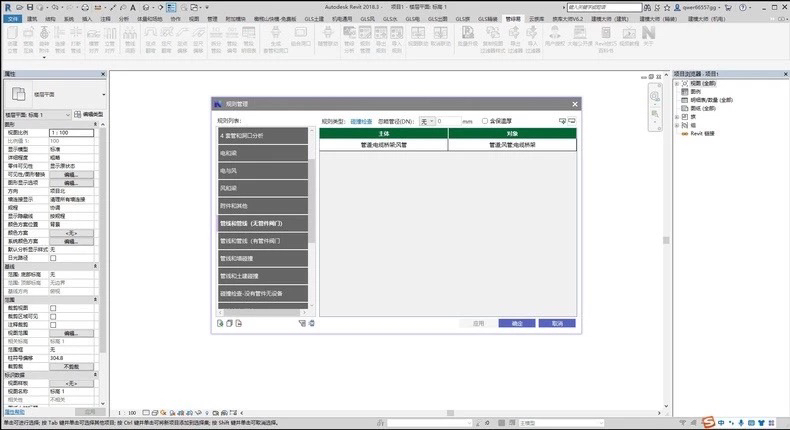Click the new rule icon below rule list
Viewport: 790px width, 430px height.
[x=220, y=323]
